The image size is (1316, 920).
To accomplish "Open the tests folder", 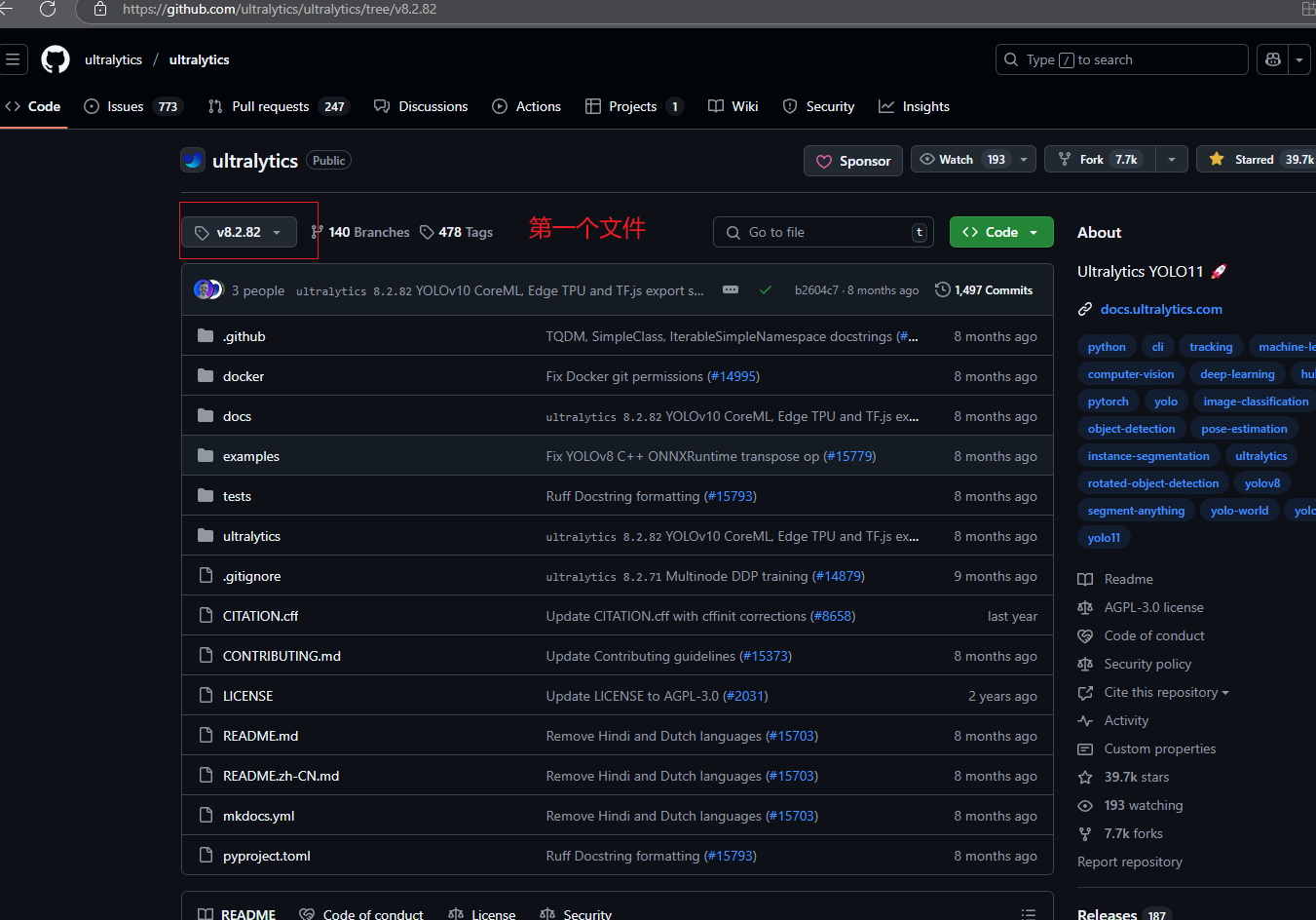I will tap(237, 496).
